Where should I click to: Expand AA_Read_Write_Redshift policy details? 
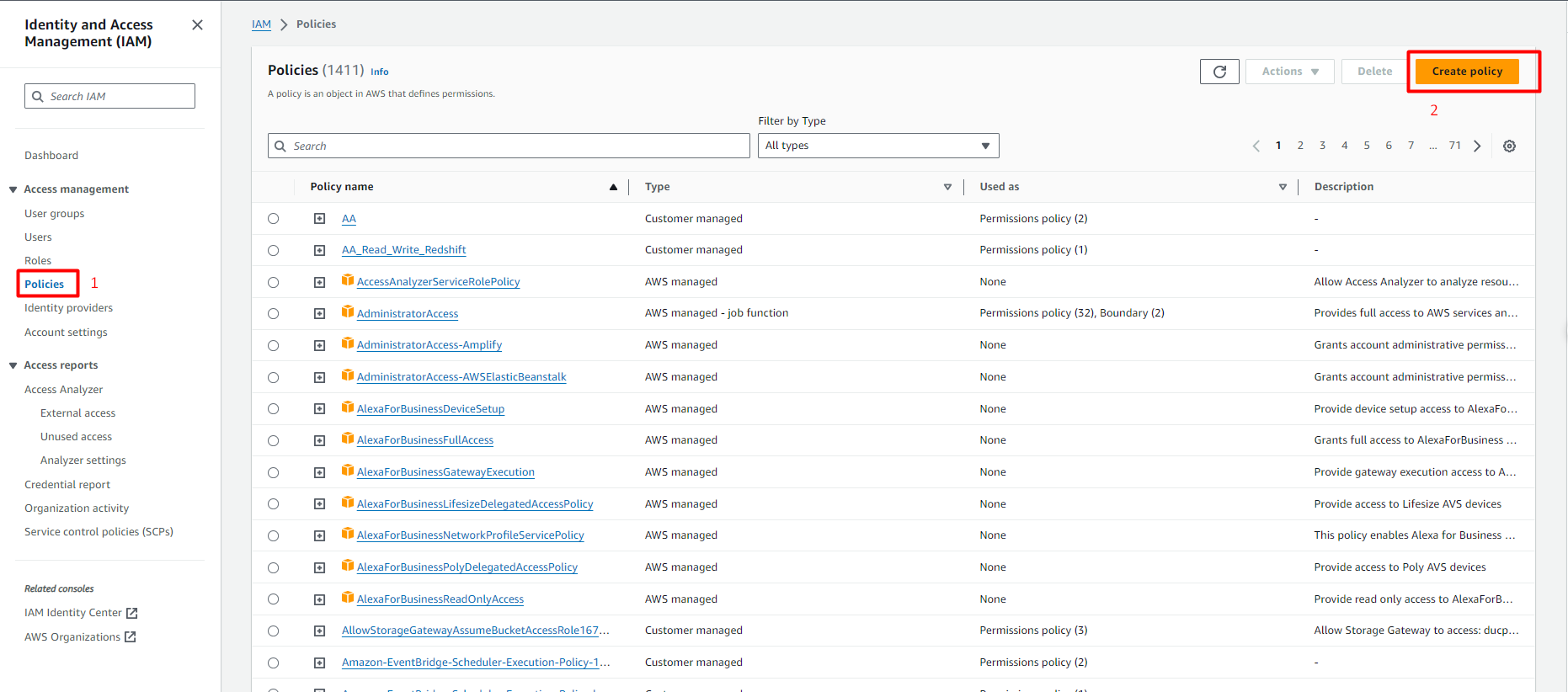[319, 251]
